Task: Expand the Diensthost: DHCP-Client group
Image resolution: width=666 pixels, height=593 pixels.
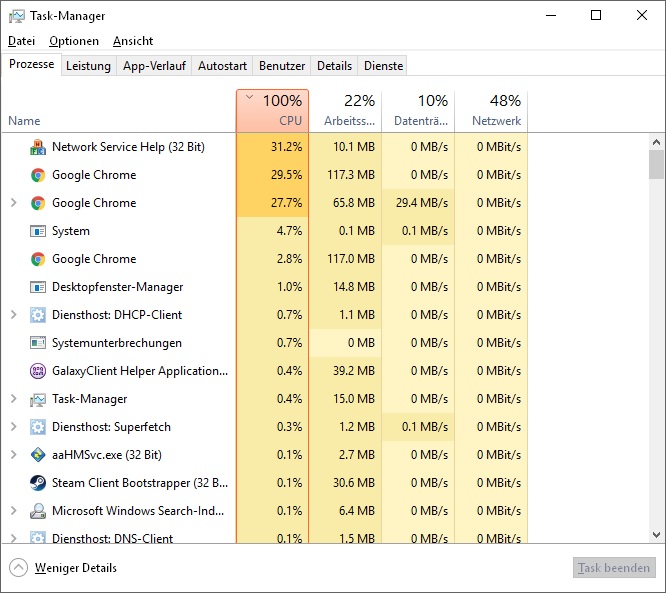Action: pyautogui.click(x=13, y=315)
